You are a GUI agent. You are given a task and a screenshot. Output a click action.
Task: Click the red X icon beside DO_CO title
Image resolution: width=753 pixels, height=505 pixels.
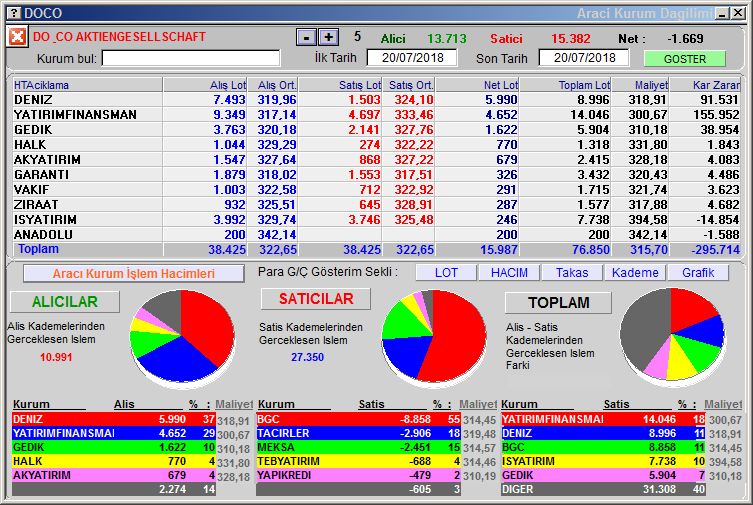point(17,37)
